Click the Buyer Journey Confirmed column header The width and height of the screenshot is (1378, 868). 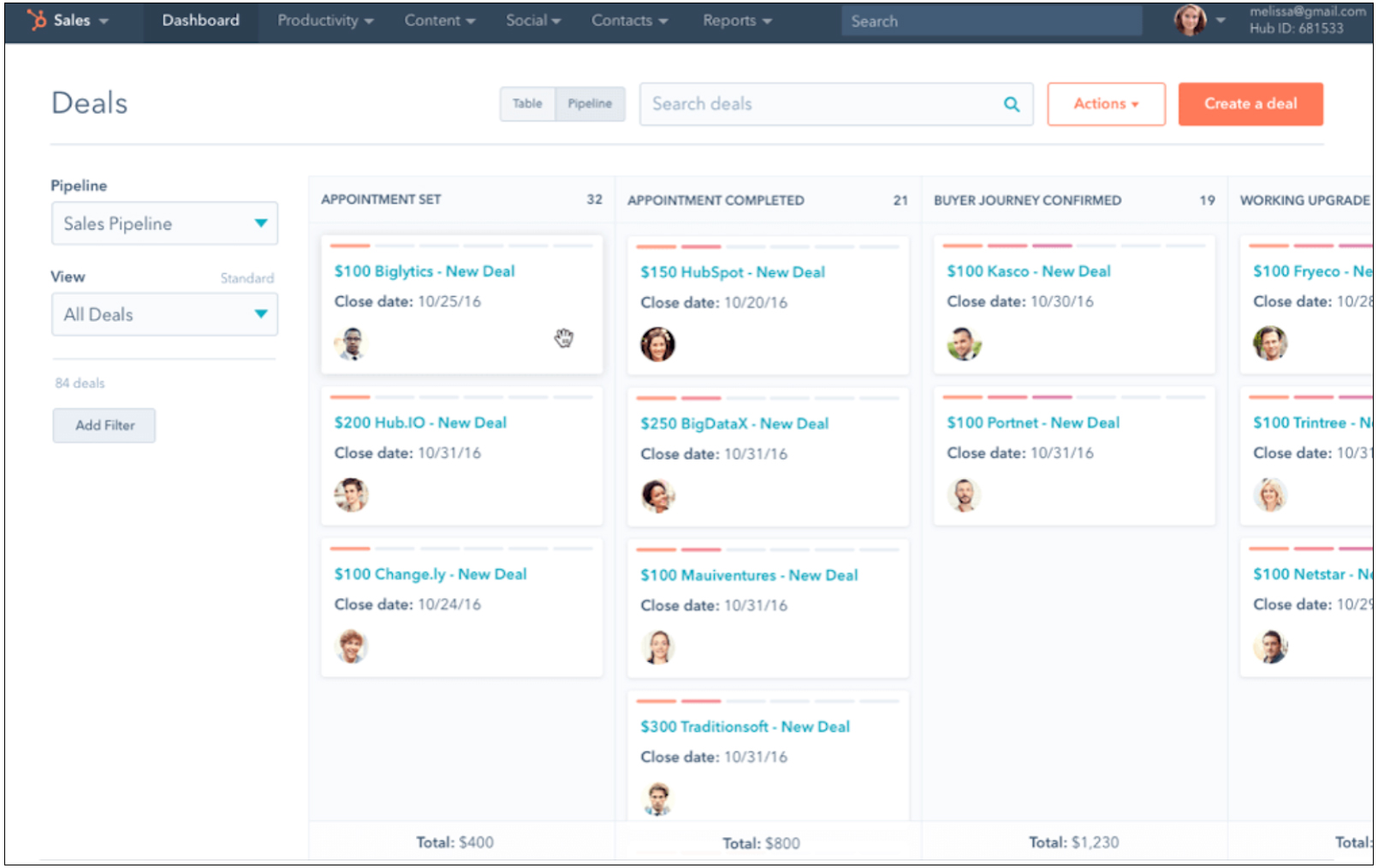pyautogui.click(x=1027, y=200)
